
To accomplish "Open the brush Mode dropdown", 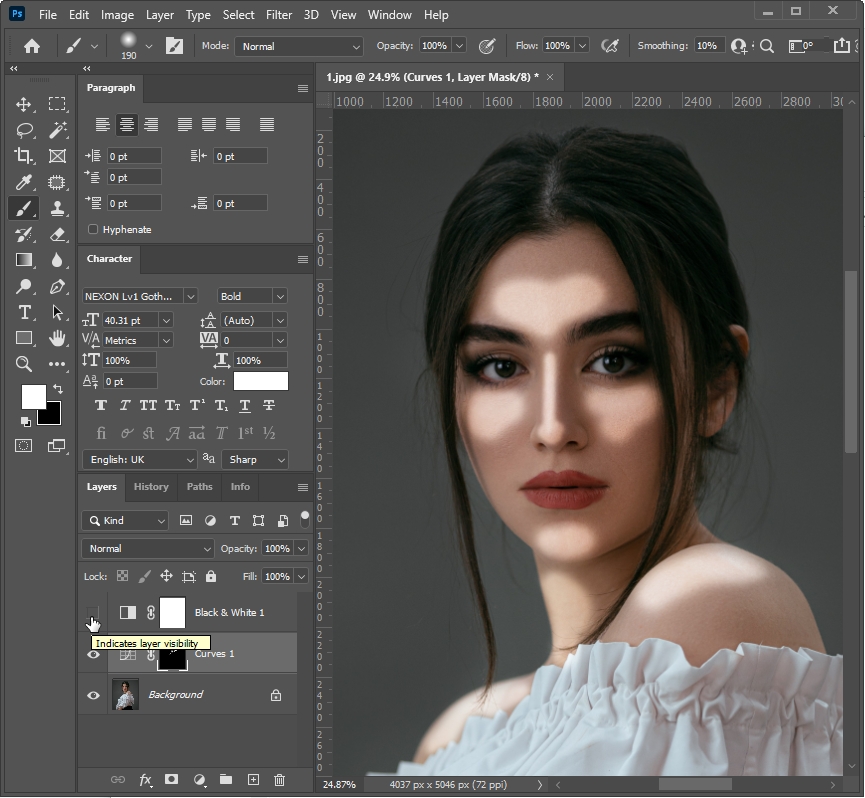I will [298, 46].
